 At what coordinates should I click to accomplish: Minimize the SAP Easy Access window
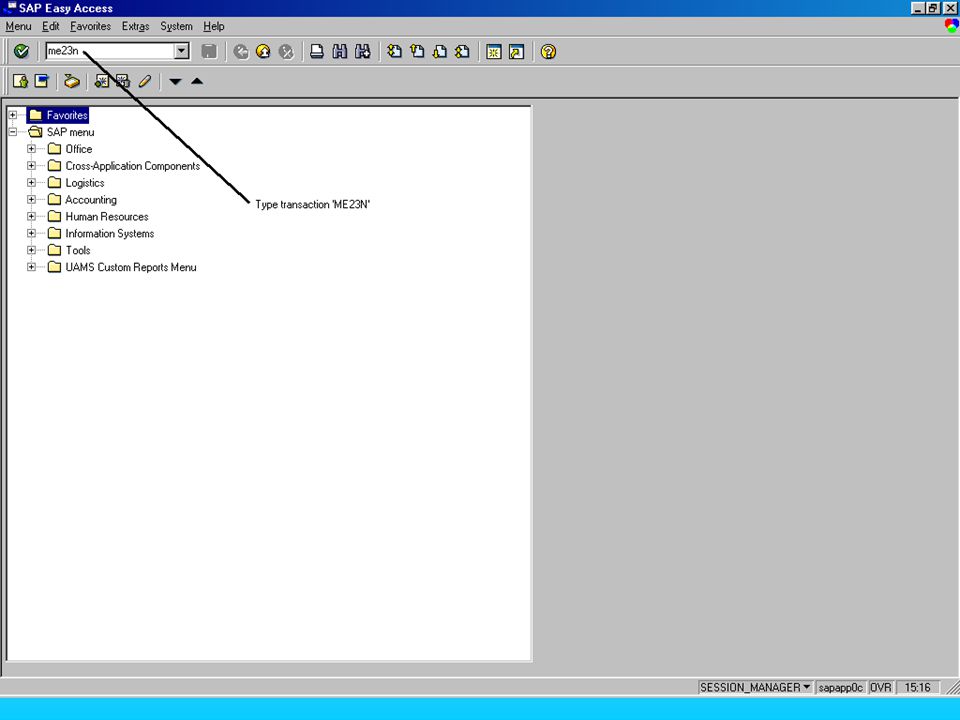[918, 8]
